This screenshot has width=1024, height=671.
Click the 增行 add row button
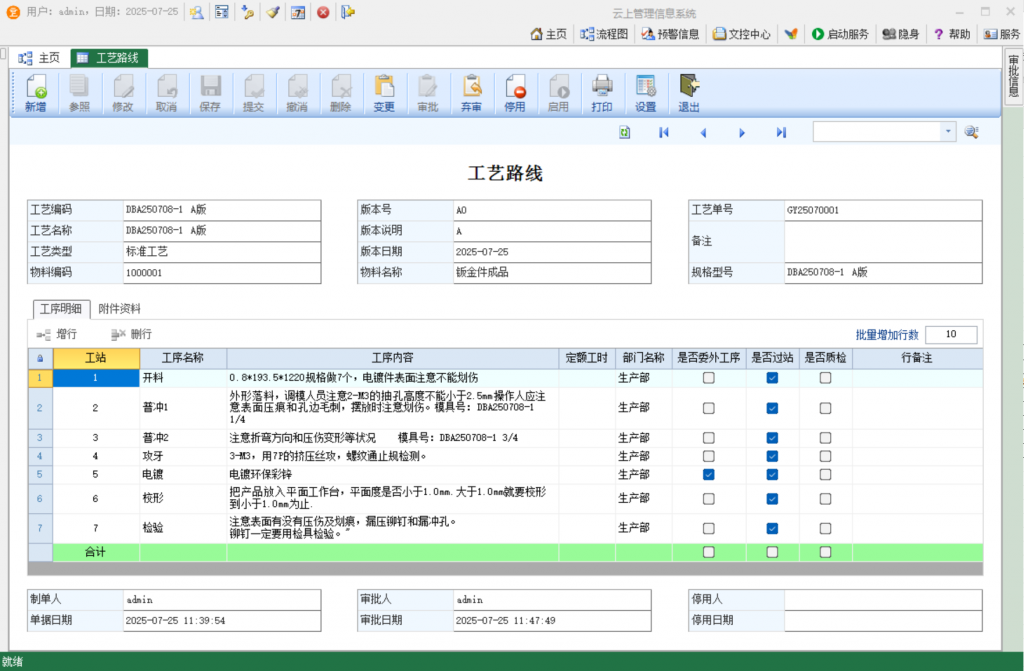tap(57, 335)
